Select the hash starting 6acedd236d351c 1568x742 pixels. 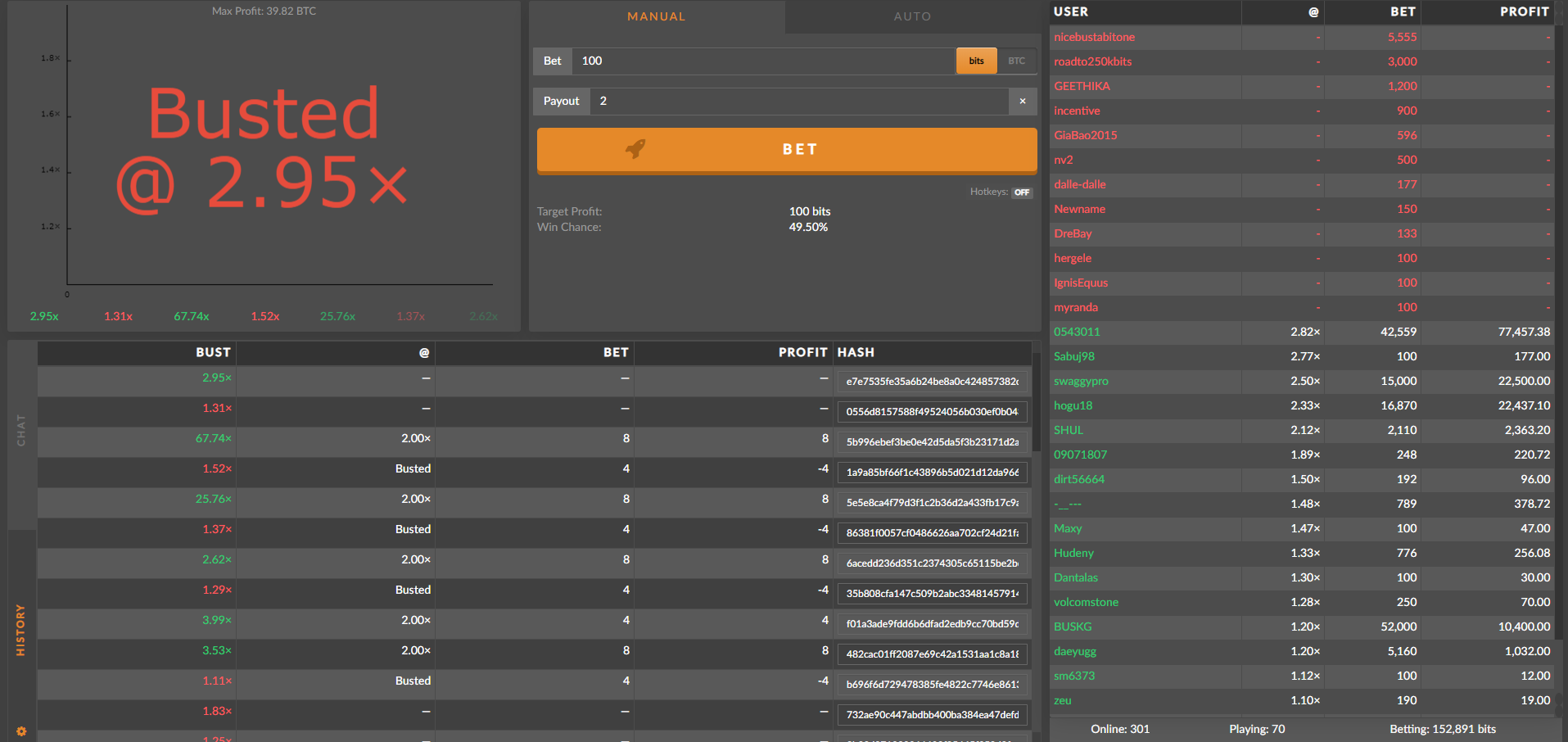tap(932, 563)
